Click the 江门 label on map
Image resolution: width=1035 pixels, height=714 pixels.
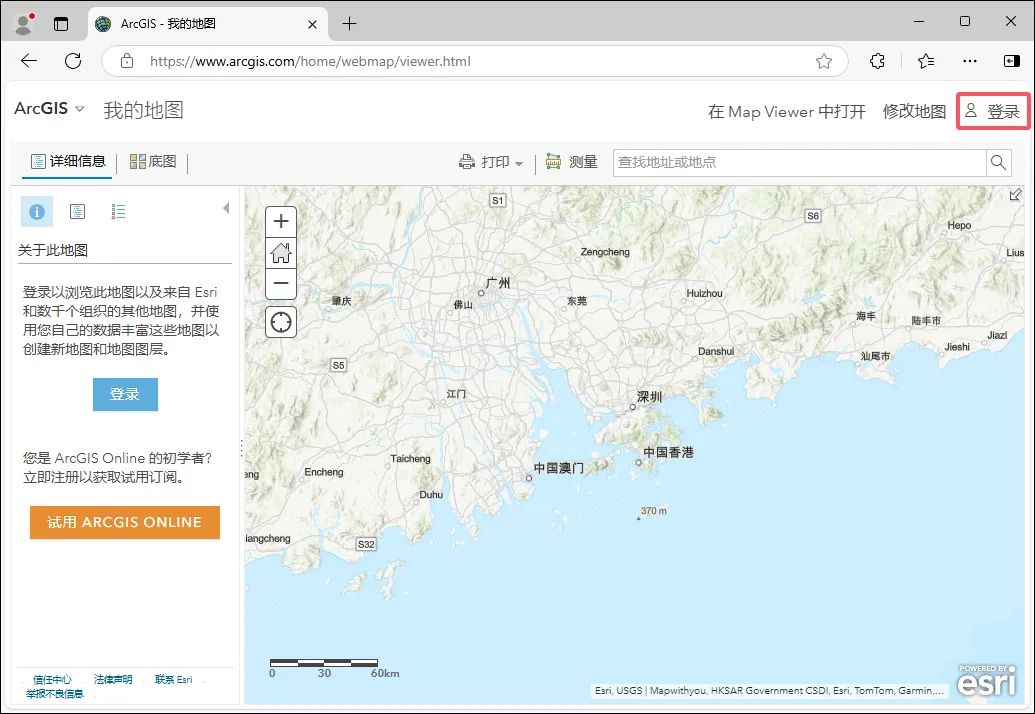[x=456, y=394]
